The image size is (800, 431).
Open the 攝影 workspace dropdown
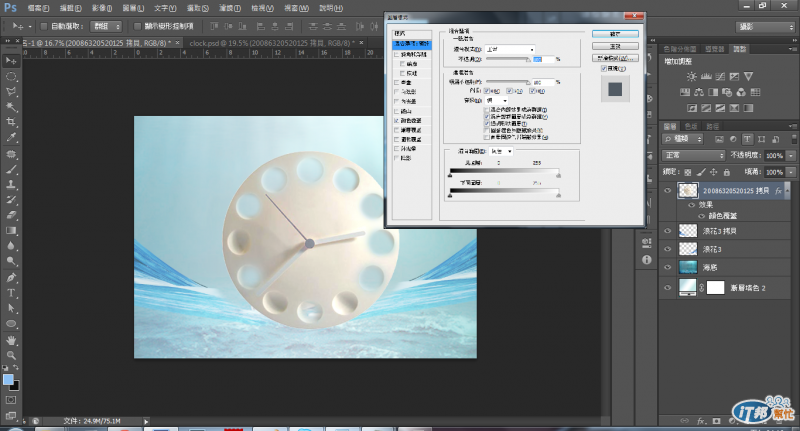[765, 27]
